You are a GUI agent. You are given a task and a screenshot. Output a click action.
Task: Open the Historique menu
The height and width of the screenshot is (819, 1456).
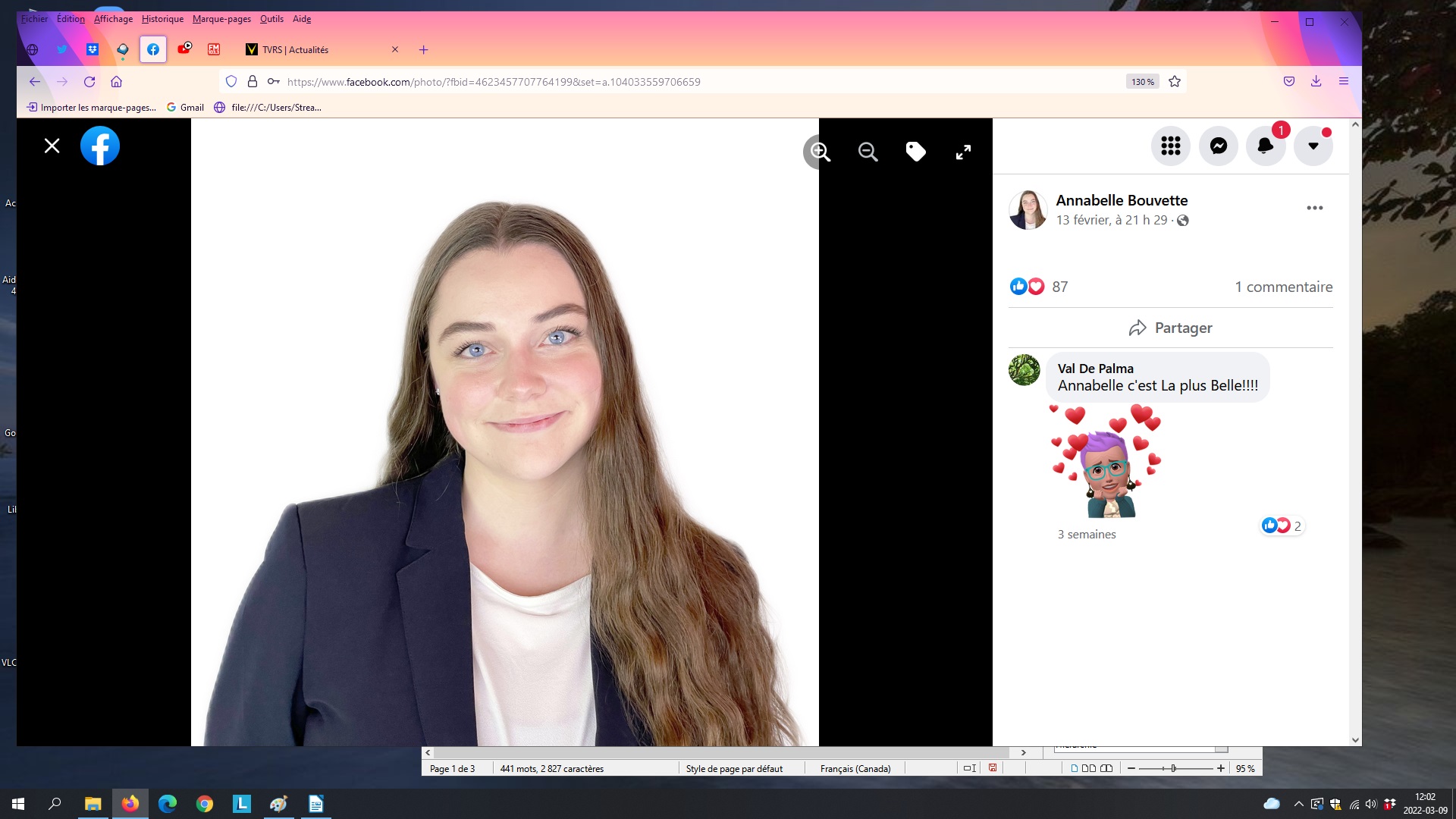162,19
